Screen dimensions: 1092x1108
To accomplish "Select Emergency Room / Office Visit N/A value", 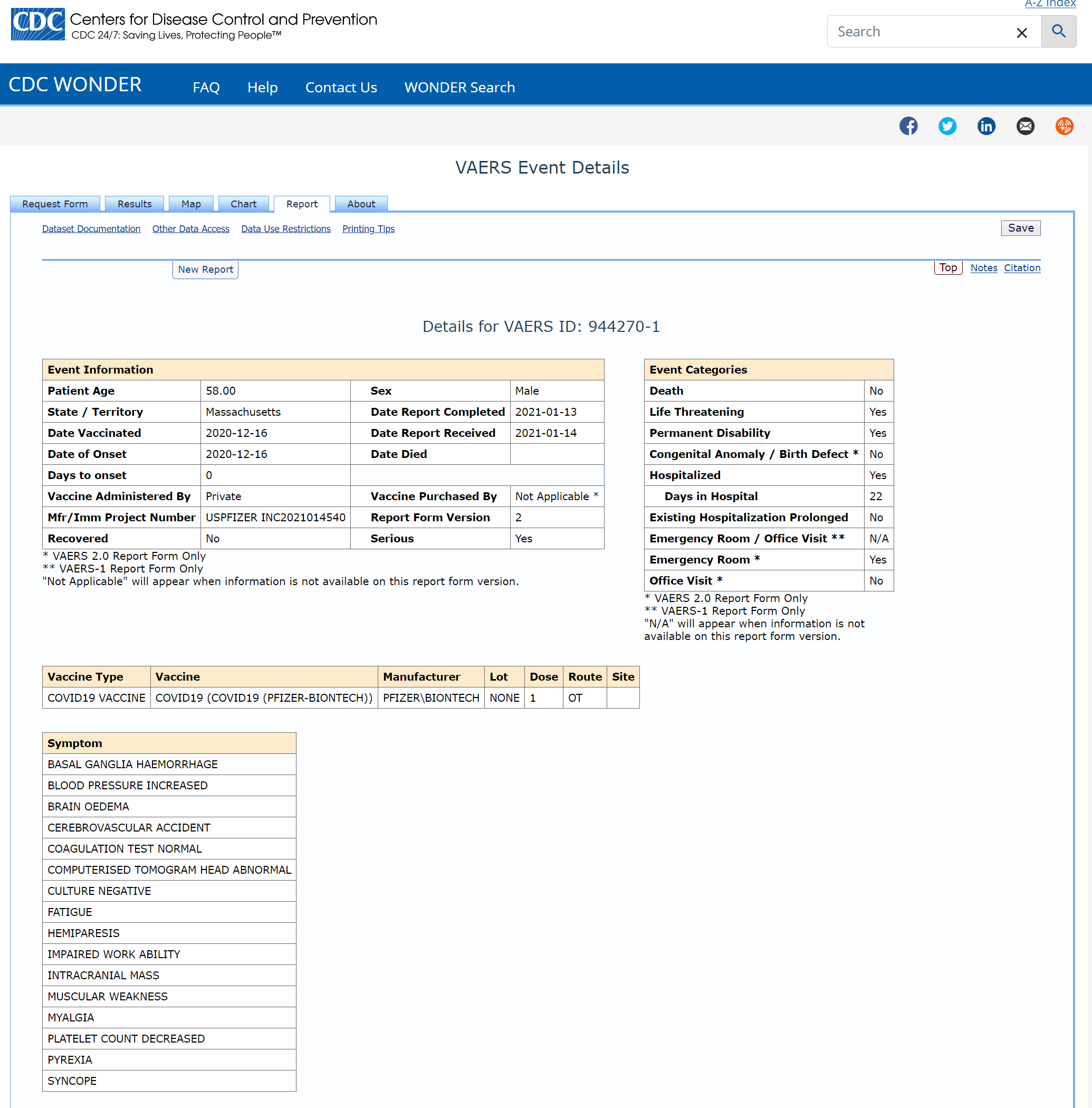I will click(879, 539).
